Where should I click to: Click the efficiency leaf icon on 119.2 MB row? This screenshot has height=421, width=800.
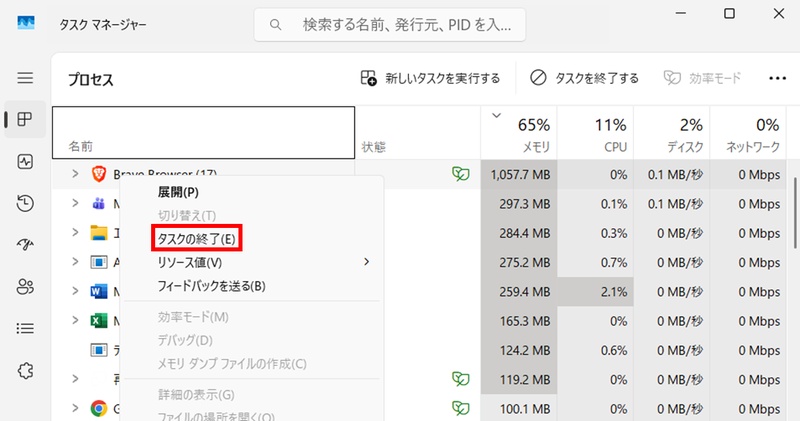460,379
